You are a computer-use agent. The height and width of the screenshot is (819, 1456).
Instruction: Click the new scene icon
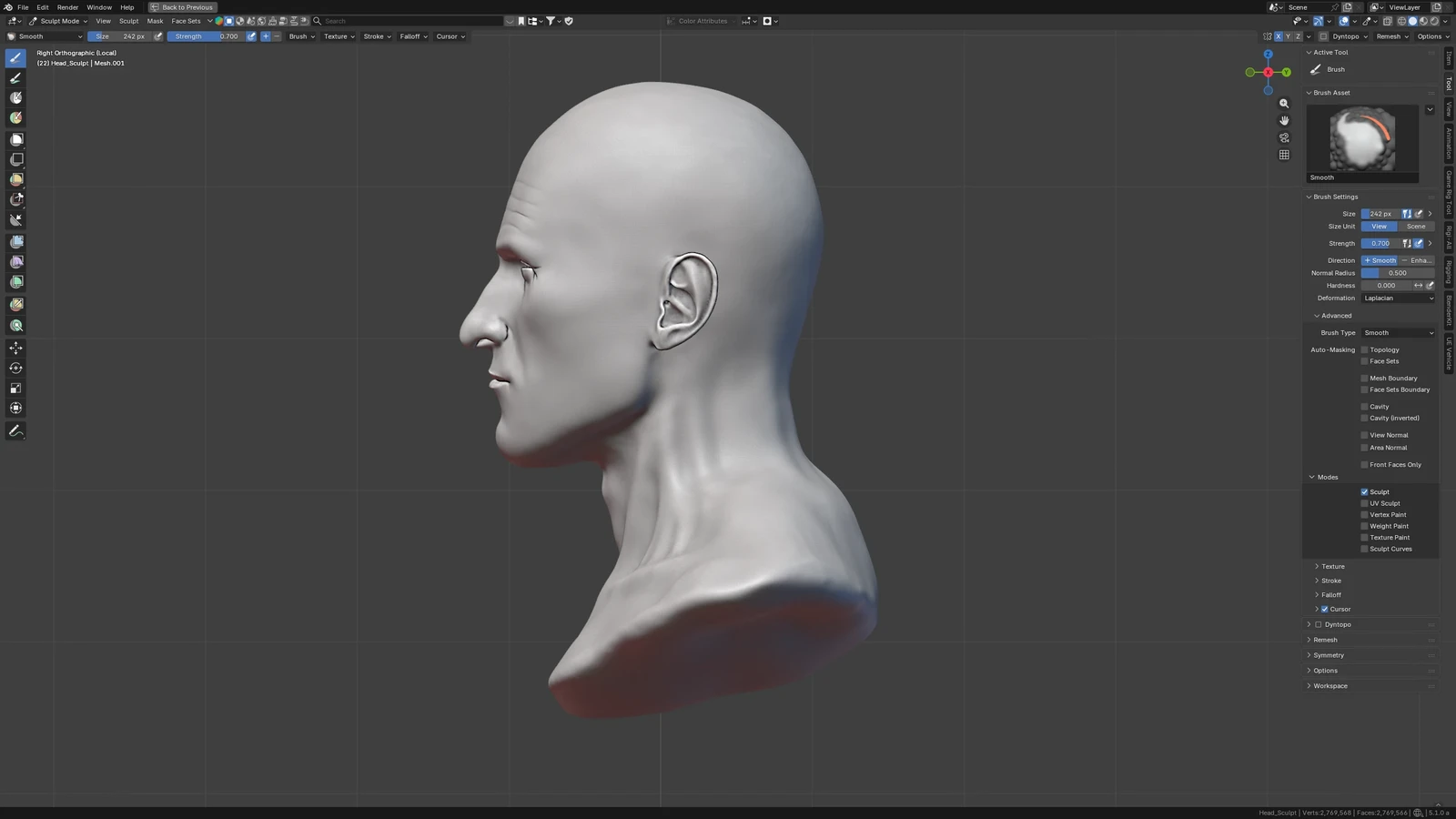click(1348, 7)
